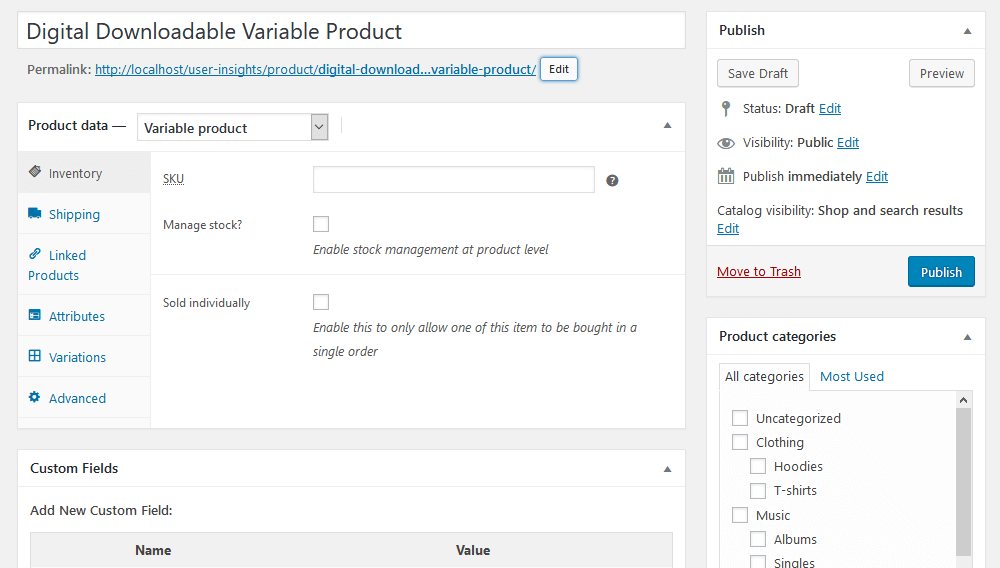The image size is (1000, 568).
Task: Select the All categories tab
Action: coord(764,376)
